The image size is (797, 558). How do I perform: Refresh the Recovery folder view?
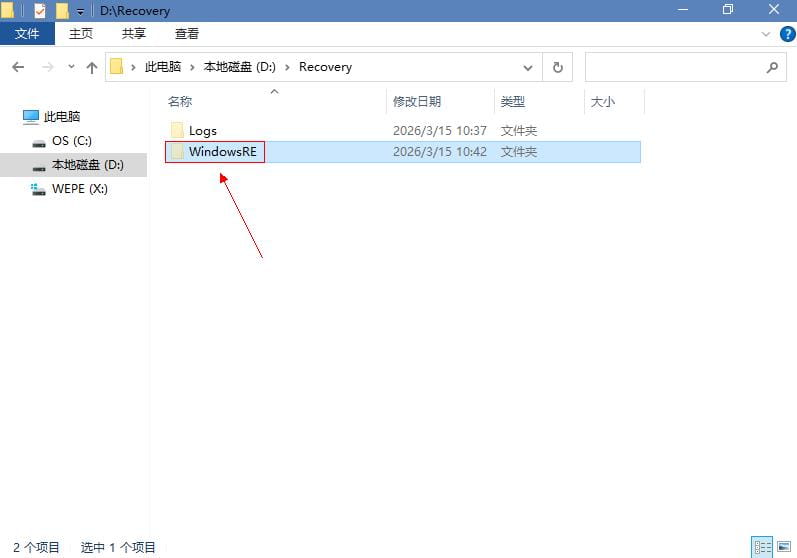pyautogui.click(x=558, y=67)
